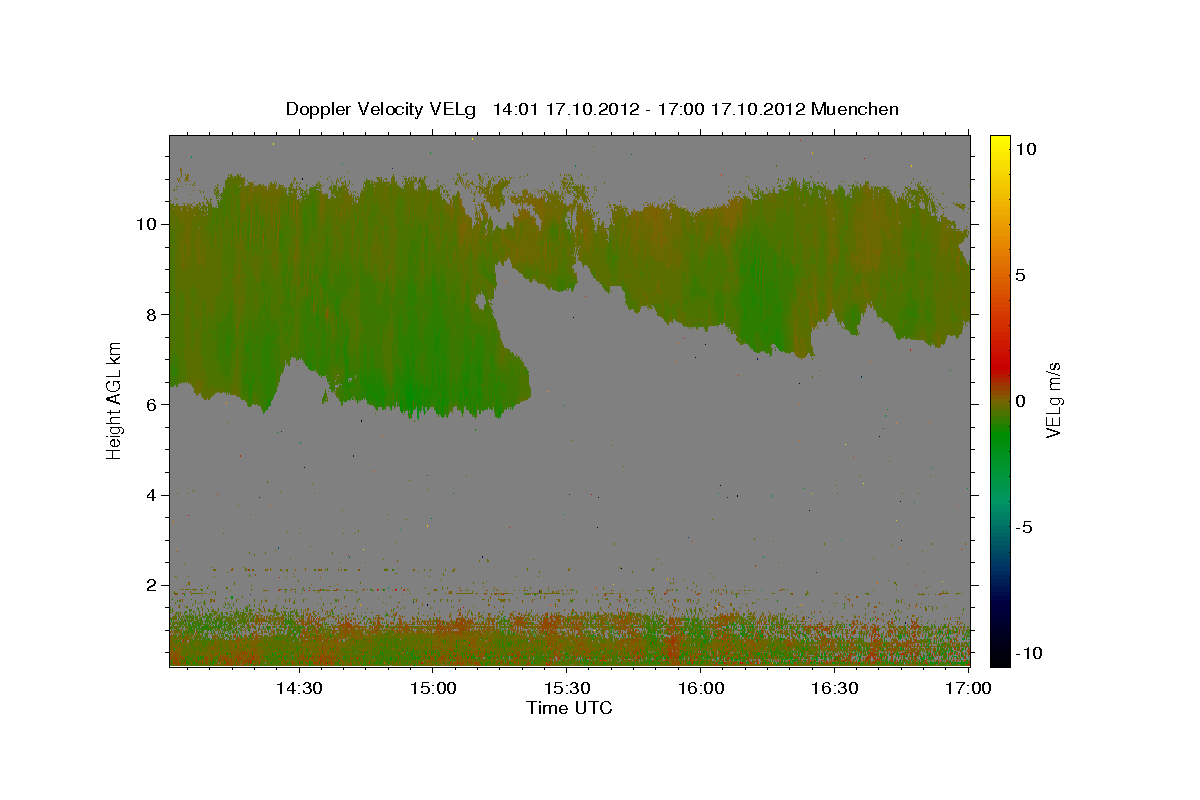Screen dimensions: 1200x800
Task: Click the 16:00 time tick label
Action: click(701, 688)
